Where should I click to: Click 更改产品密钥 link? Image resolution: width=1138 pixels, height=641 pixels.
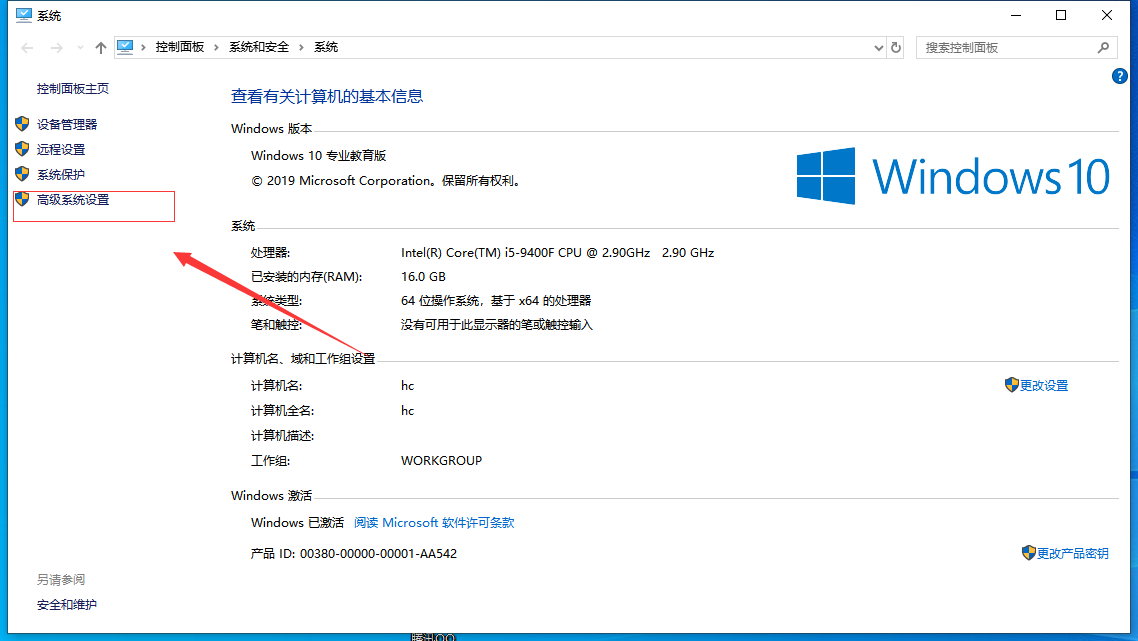coord(1073,554)
